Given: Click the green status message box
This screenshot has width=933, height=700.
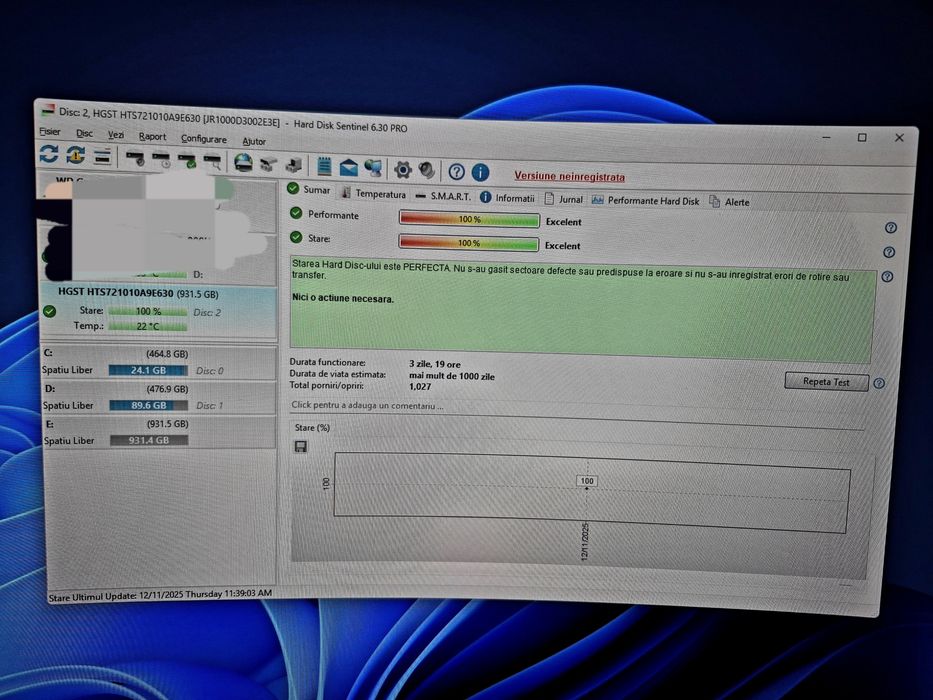Looking at the screenshot, I should [x=582, y=310].
